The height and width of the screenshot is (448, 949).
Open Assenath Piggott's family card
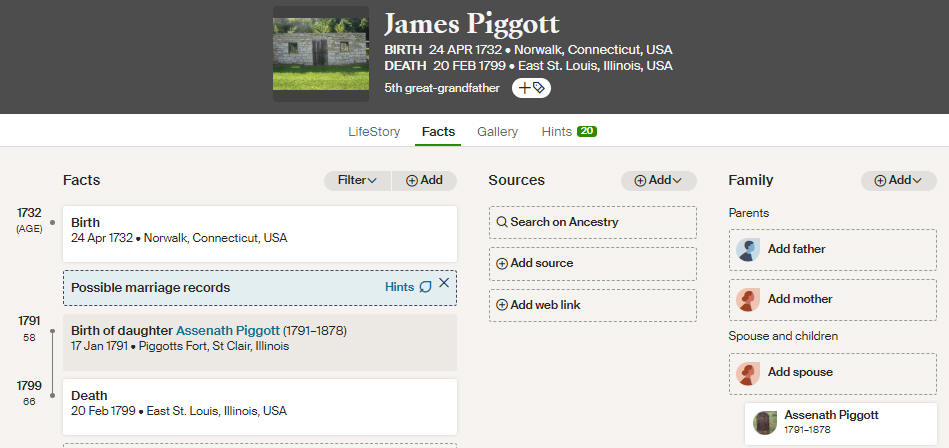841,423
